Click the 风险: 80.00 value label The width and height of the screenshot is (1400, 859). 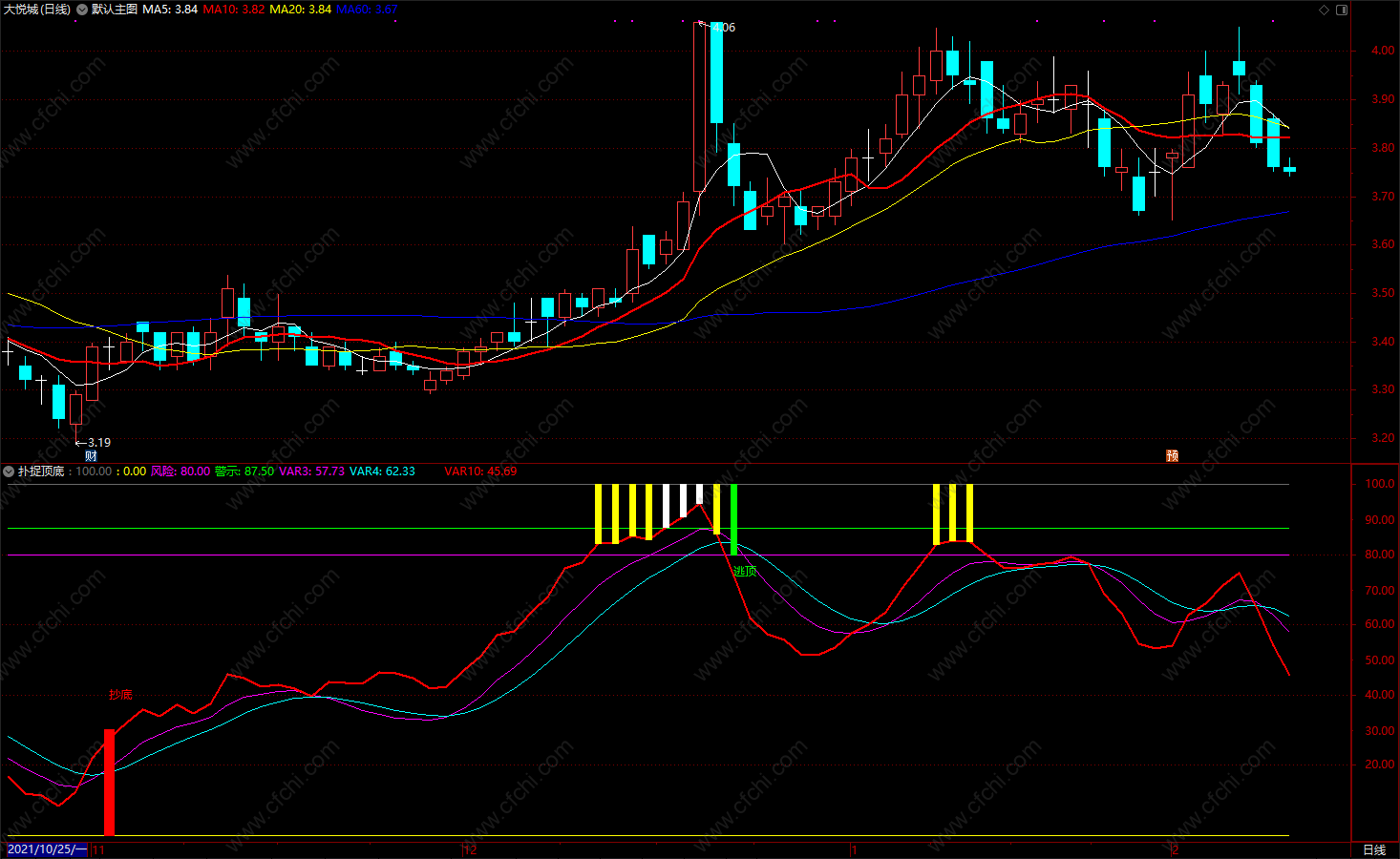pyautogui.click(x=180, y=471)
